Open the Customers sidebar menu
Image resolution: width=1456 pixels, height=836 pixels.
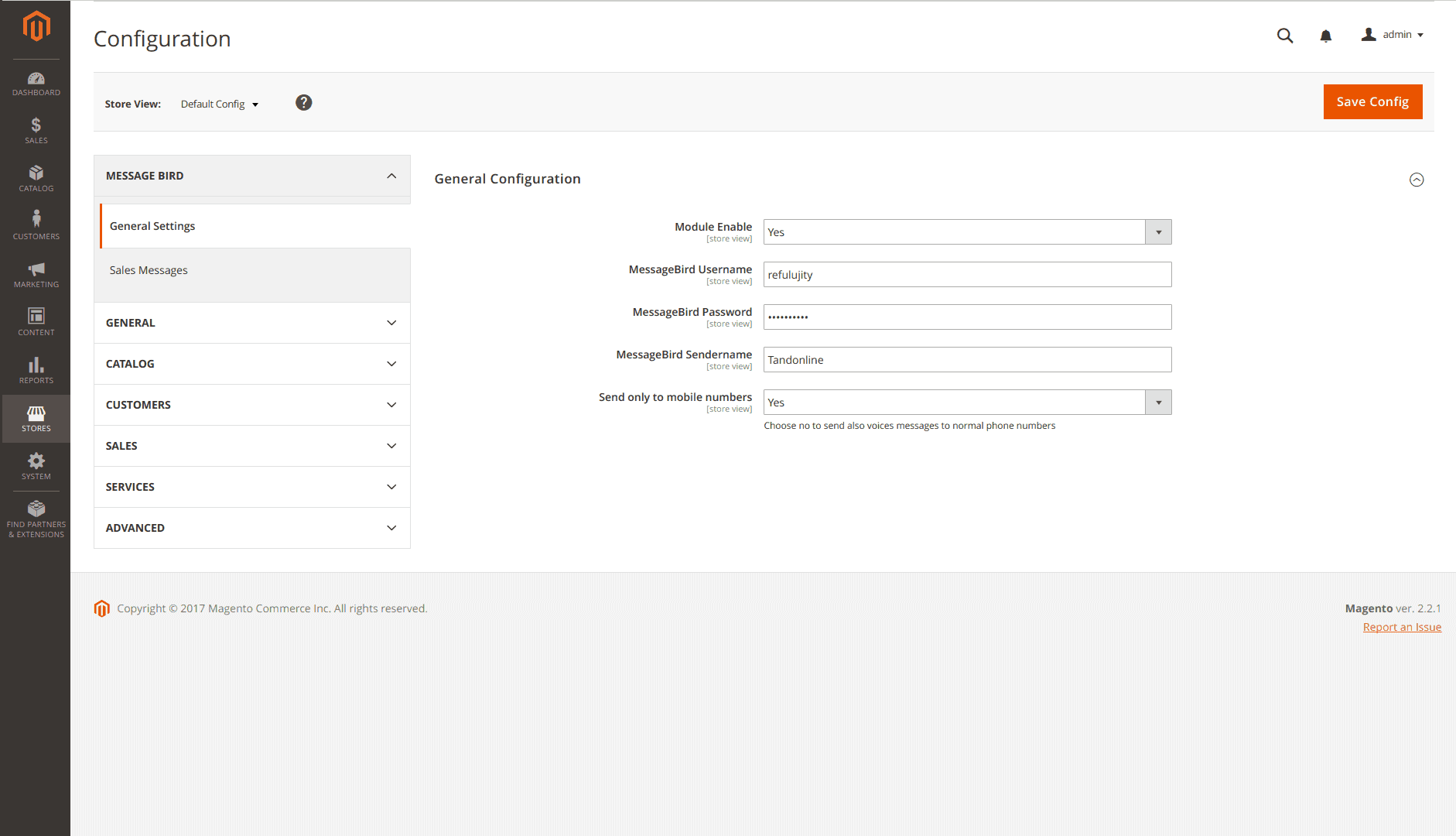coord(36,227)
